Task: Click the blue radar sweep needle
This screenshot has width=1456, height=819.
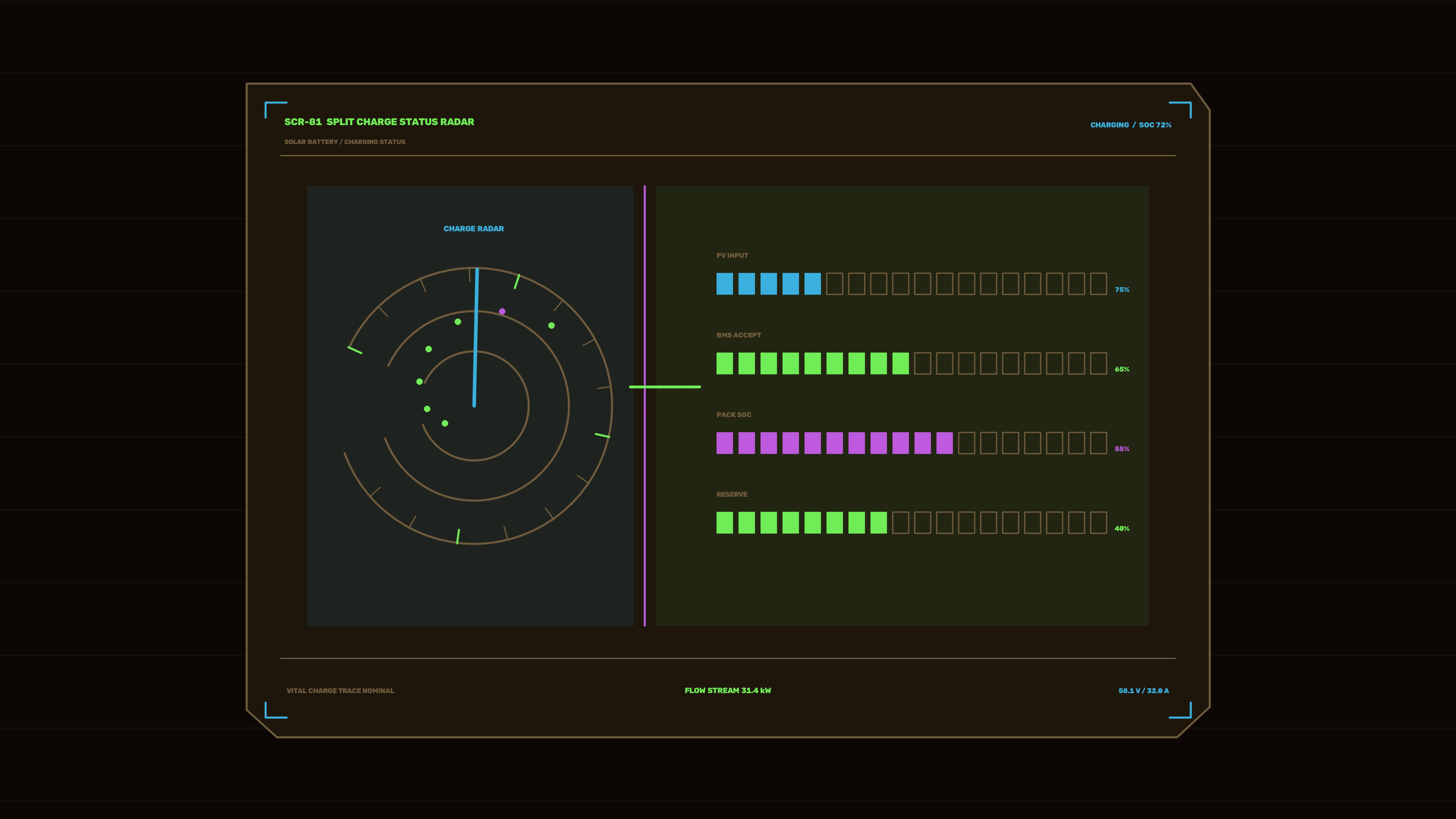Action: click(x=475, y=337)
